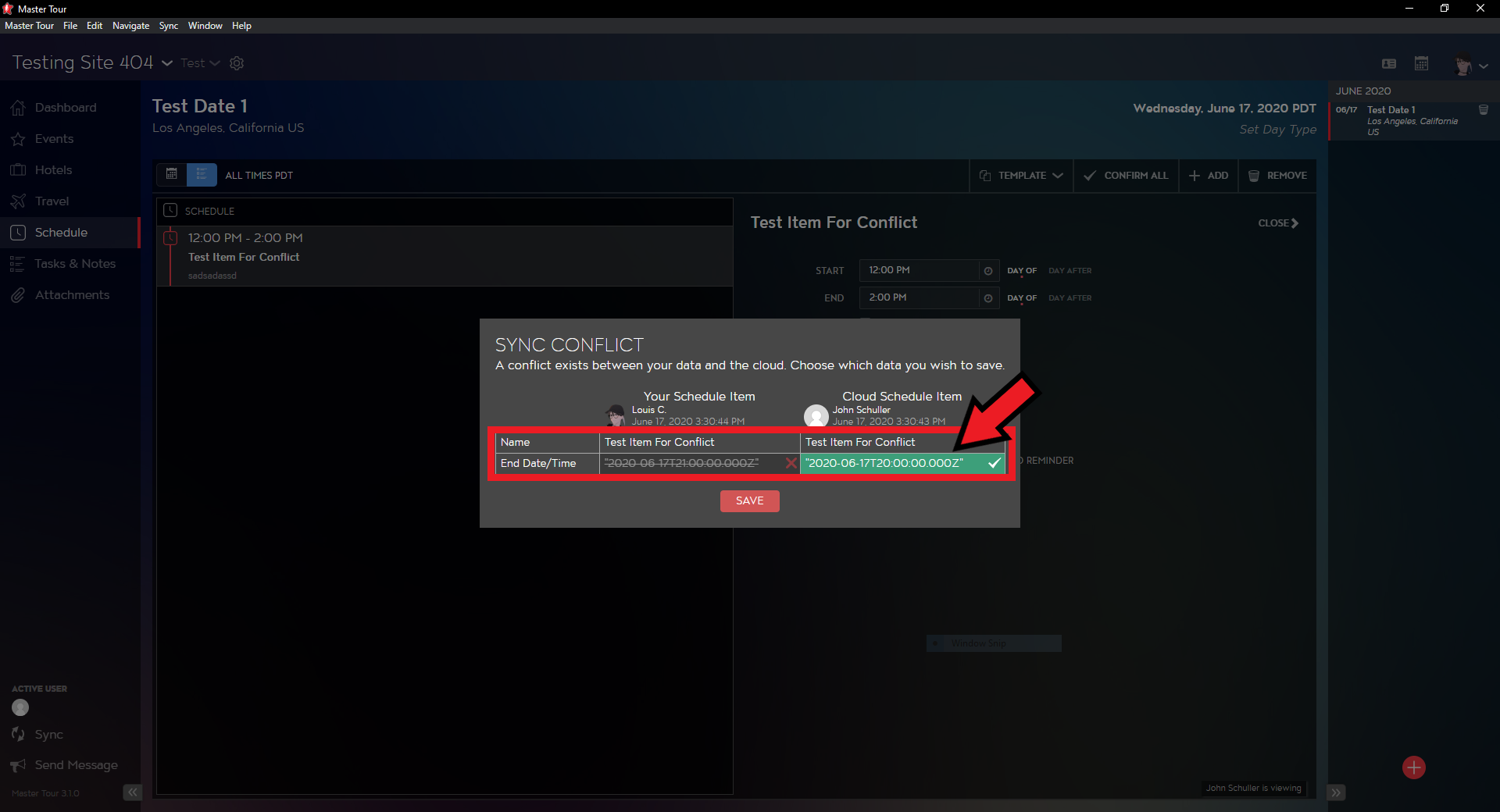Open Events in the sidebar
The image size is (1500, 812).
point(54,139)
